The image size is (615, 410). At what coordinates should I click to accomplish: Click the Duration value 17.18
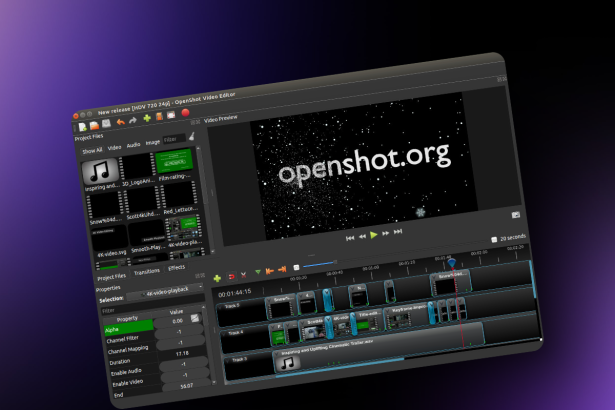[182, 354]
